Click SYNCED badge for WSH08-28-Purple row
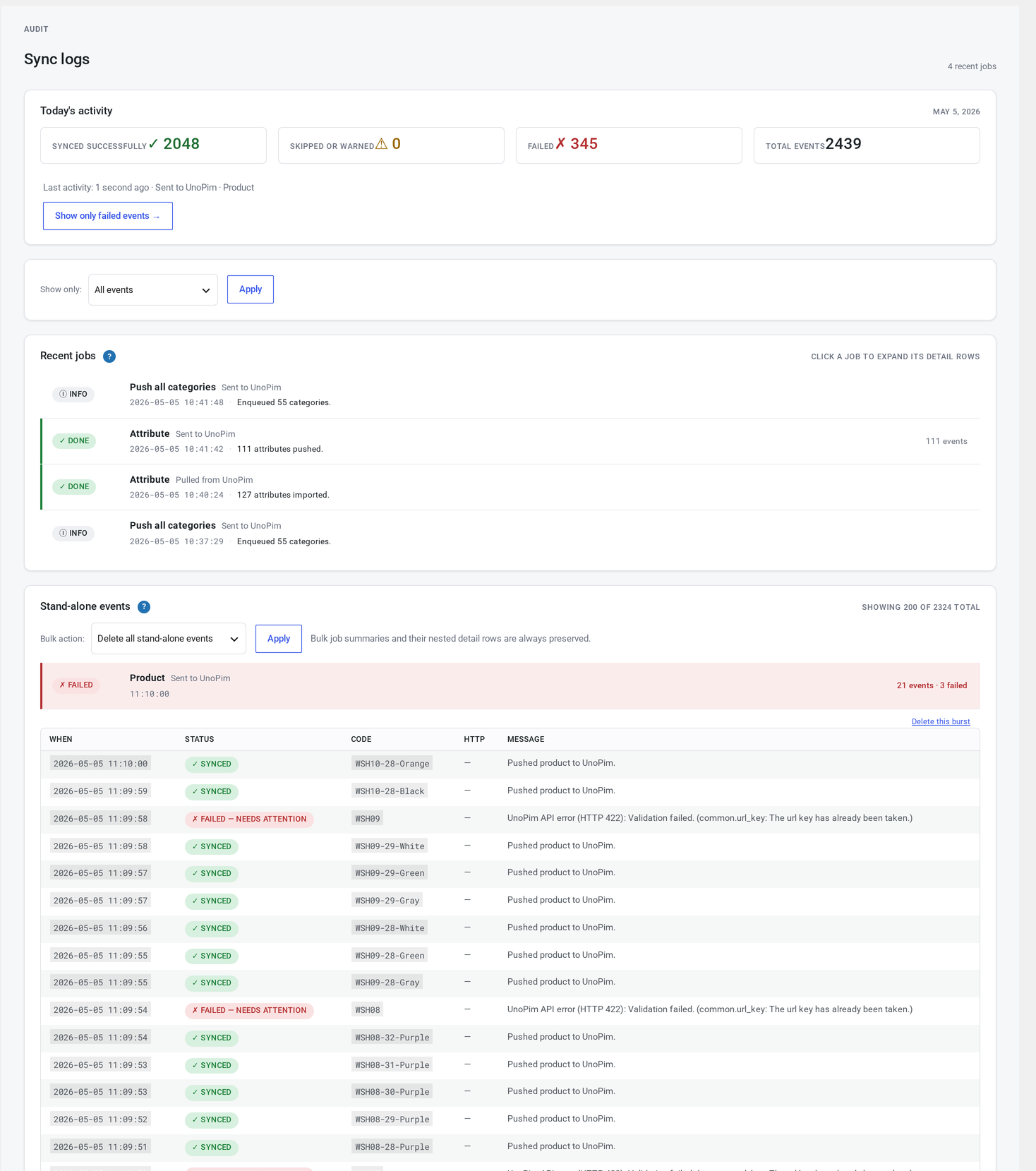 (212, 1147)
